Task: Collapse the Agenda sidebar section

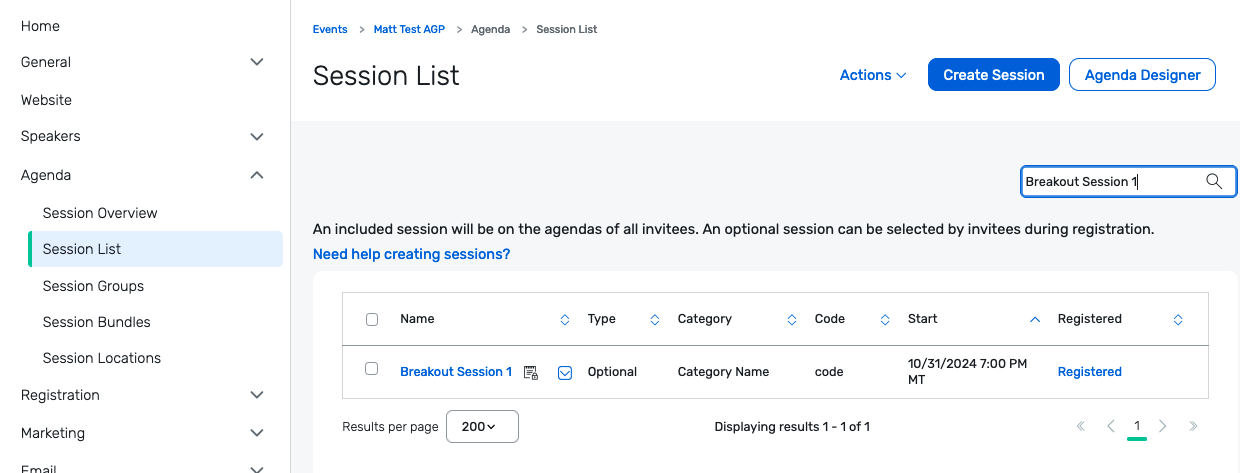Action: coord(257,175)
